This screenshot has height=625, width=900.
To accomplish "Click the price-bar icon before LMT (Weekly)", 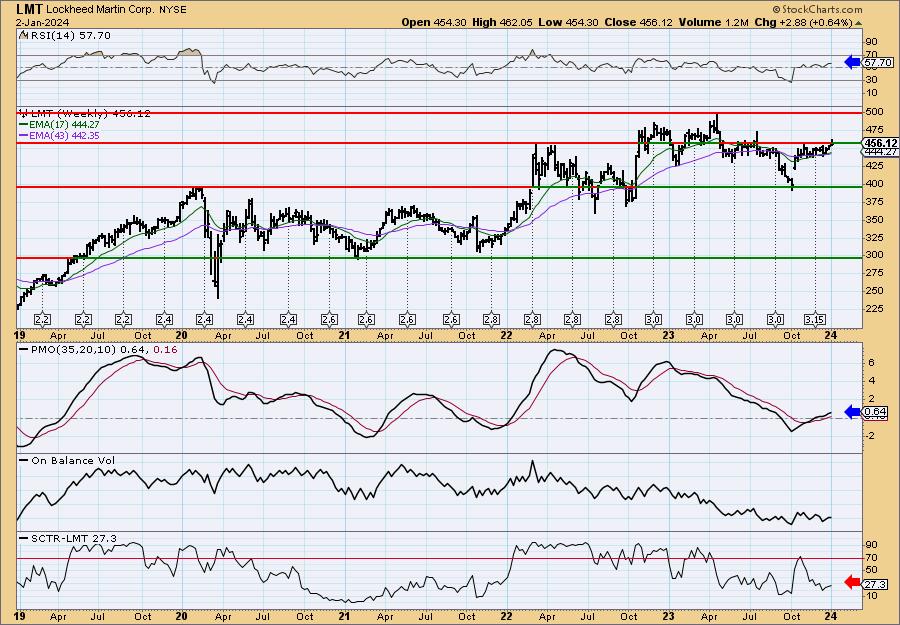I will 23,113.
